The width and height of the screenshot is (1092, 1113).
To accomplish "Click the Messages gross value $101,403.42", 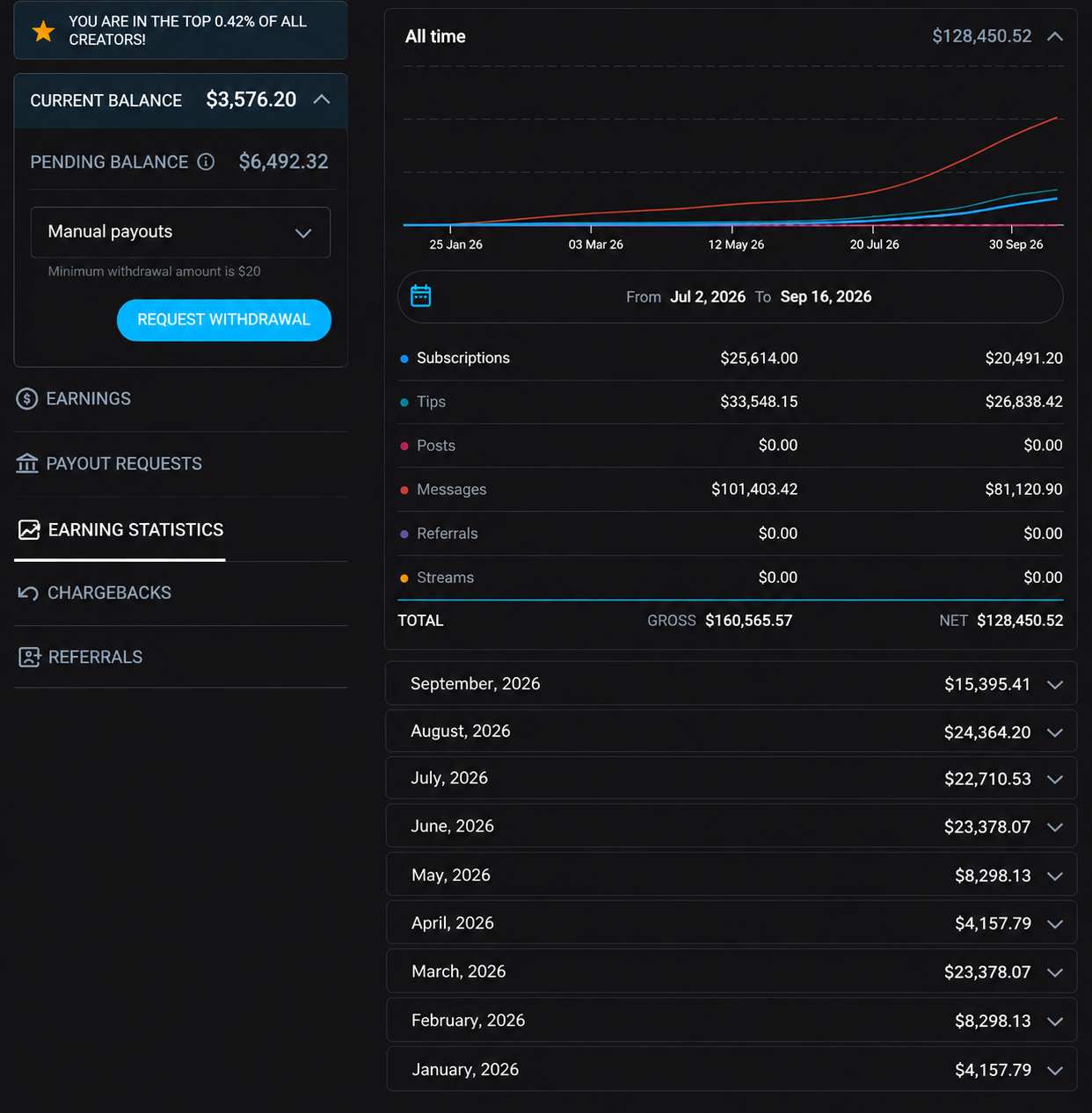I will tap(754, 490).
